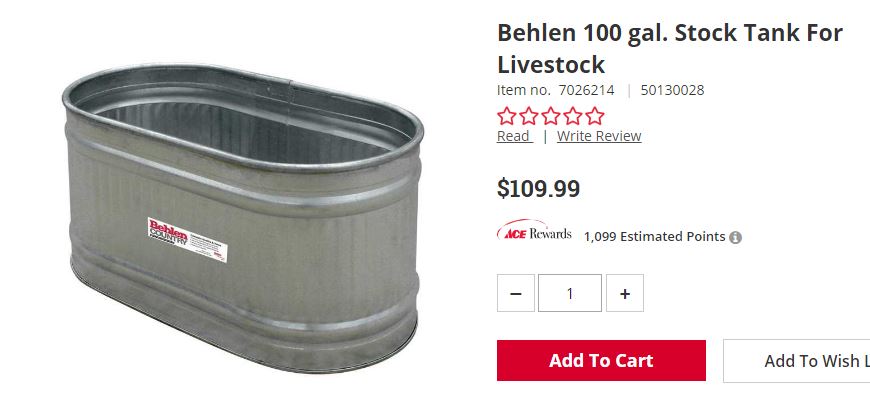Click the first review star
The image size is (870, 400).
click(x=507, y=115)
